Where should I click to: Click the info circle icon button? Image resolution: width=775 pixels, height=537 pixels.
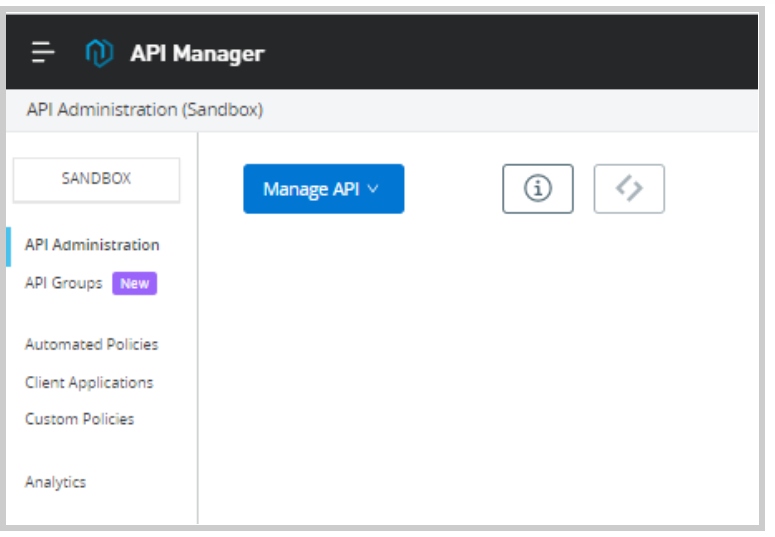pos(538,189)
